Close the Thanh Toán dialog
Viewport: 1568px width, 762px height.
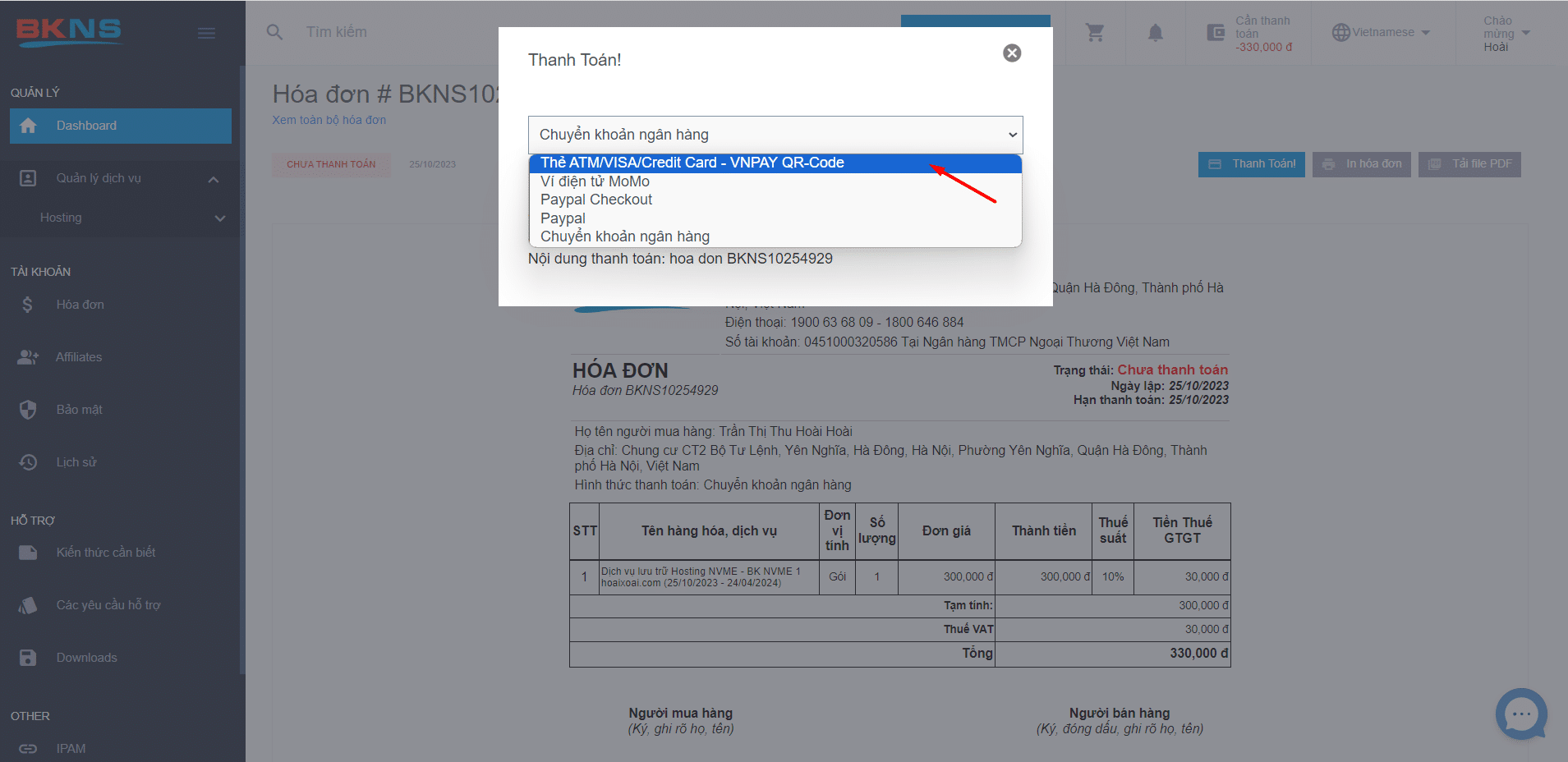point(1012,53)
